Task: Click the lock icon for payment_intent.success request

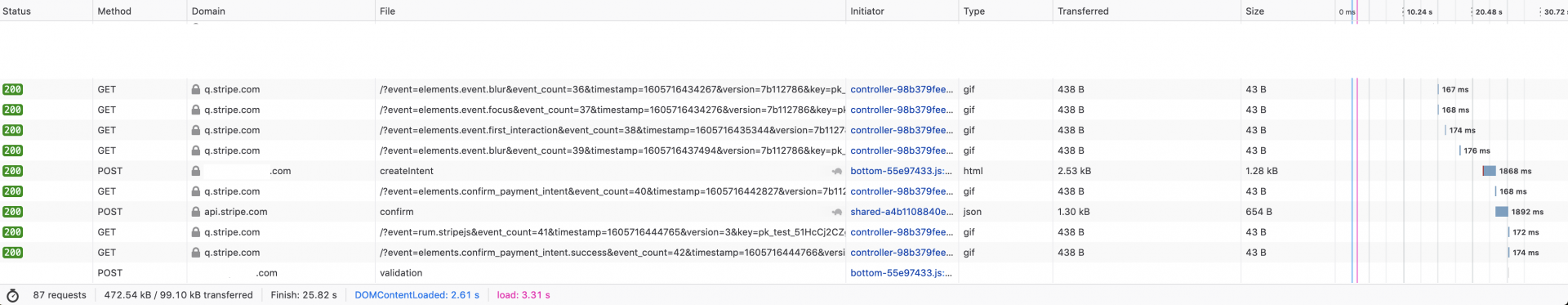Action: 196,253
